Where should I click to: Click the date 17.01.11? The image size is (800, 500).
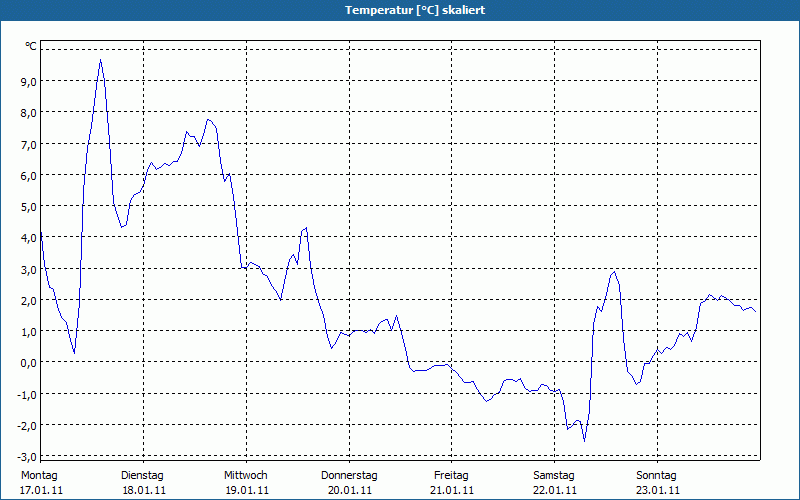(41, 490)
